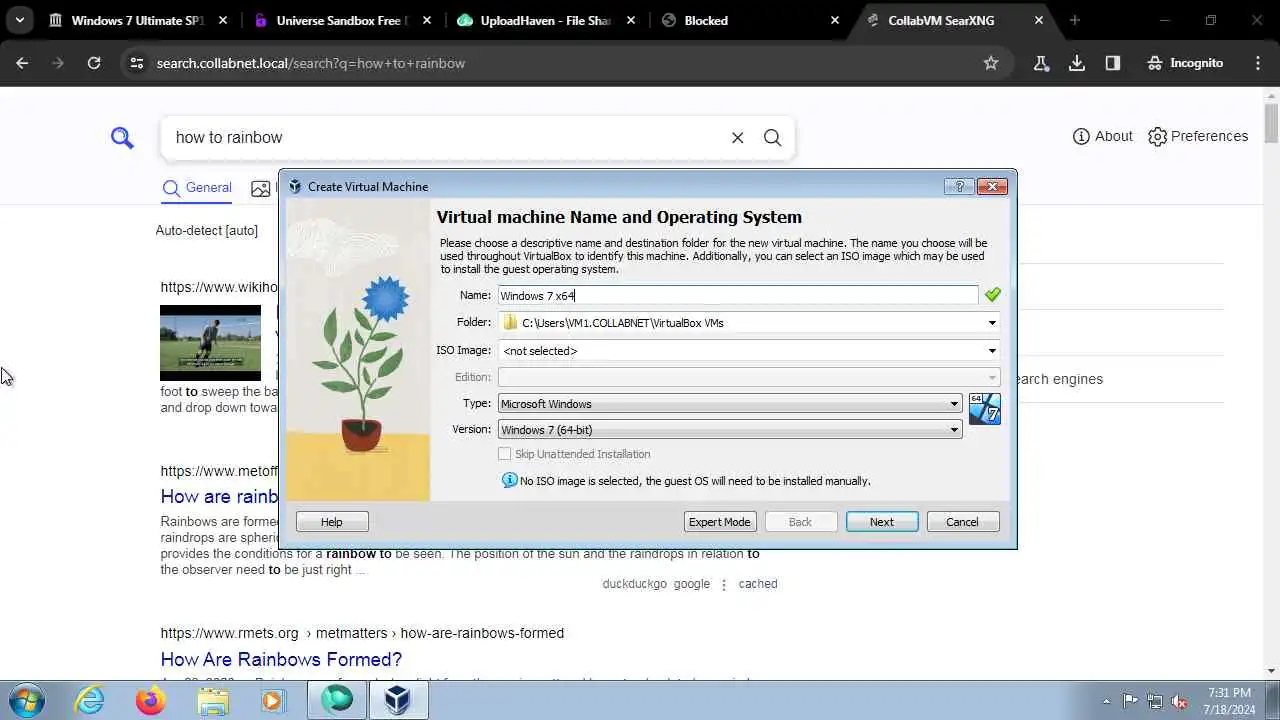Open the tab search dropdown arrow
Image resolution: width=1280 pixels, height=720 pixels.
click(x=19, y=20)
